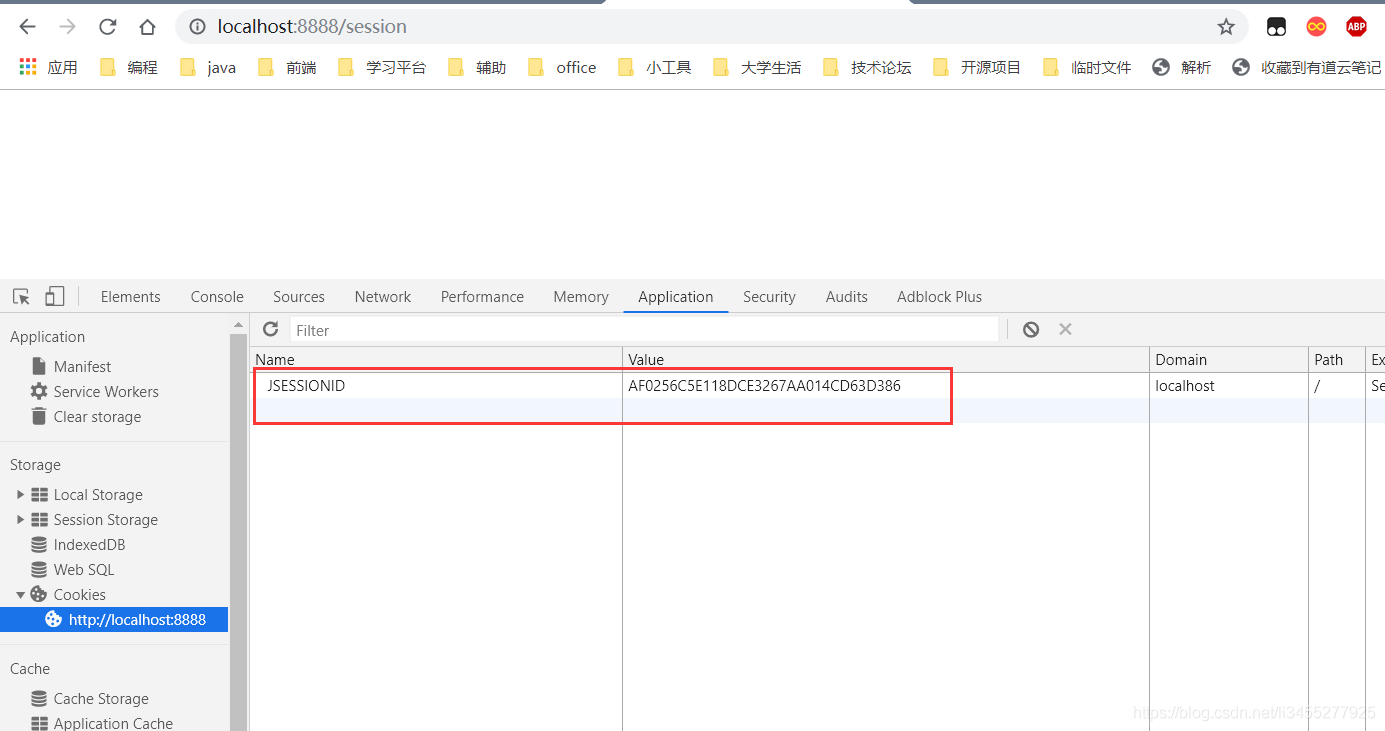This screenshot has width=1385, height=731.
Task: Switch to the Elements tab
Action: pyautogui.click(x=130, y=297)
